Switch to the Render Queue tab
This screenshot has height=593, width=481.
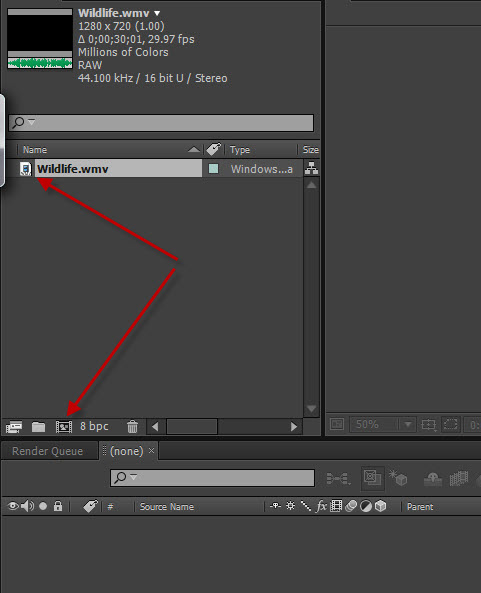tap(48, 451)
